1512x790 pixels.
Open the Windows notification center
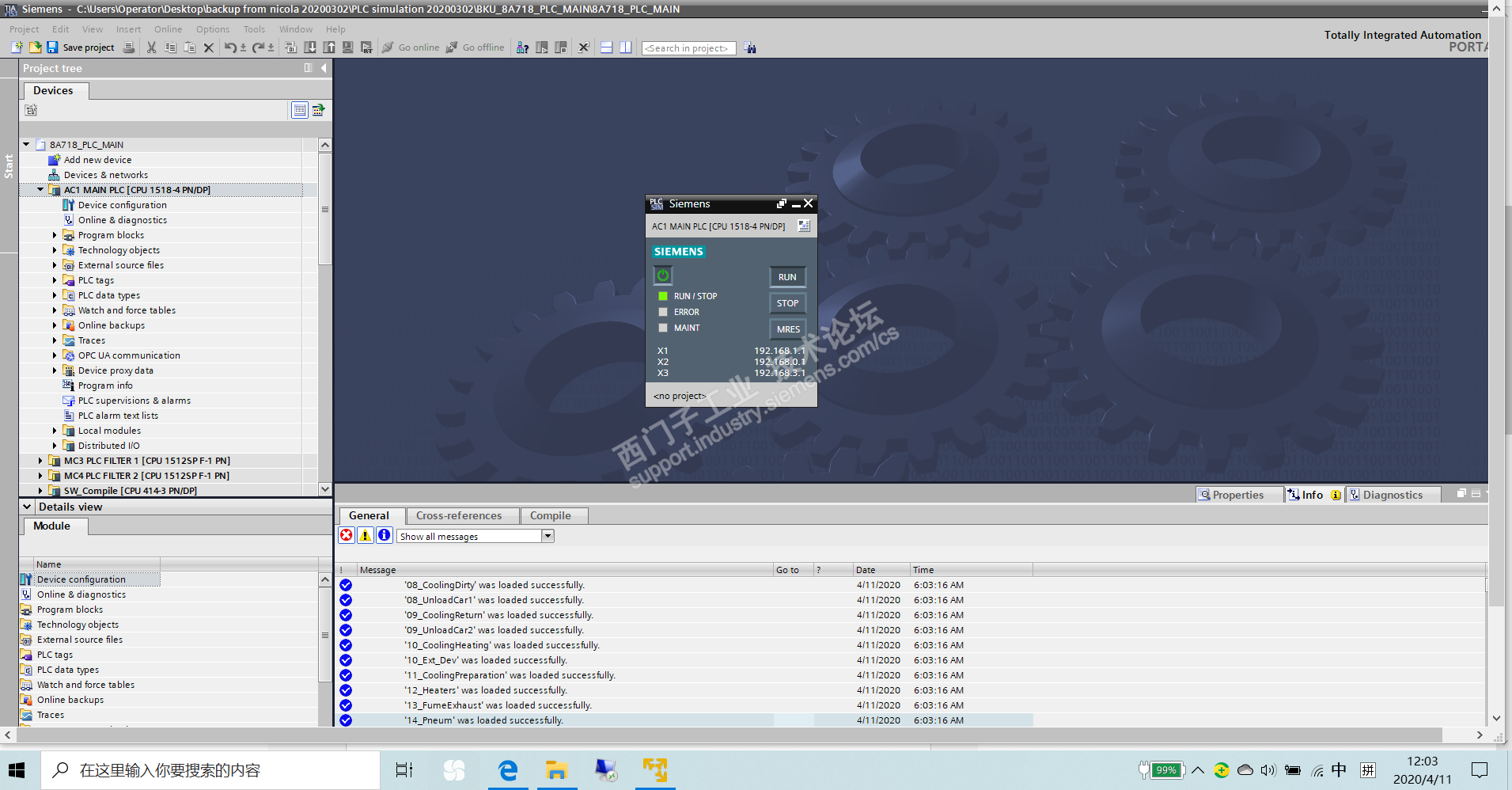point(1480,770)
